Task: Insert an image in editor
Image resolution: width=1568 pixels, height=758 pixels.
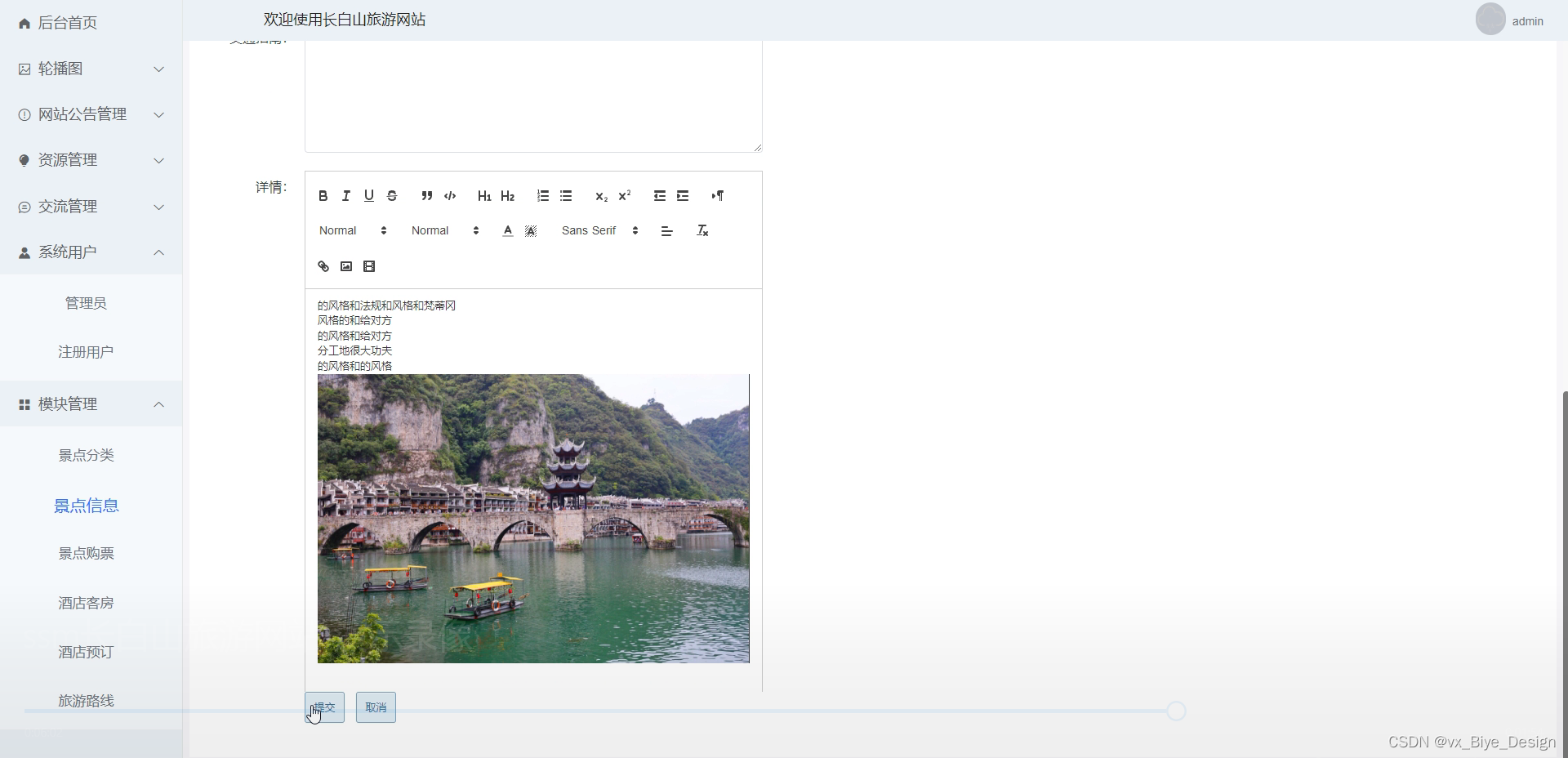Action: click(346, 266)
